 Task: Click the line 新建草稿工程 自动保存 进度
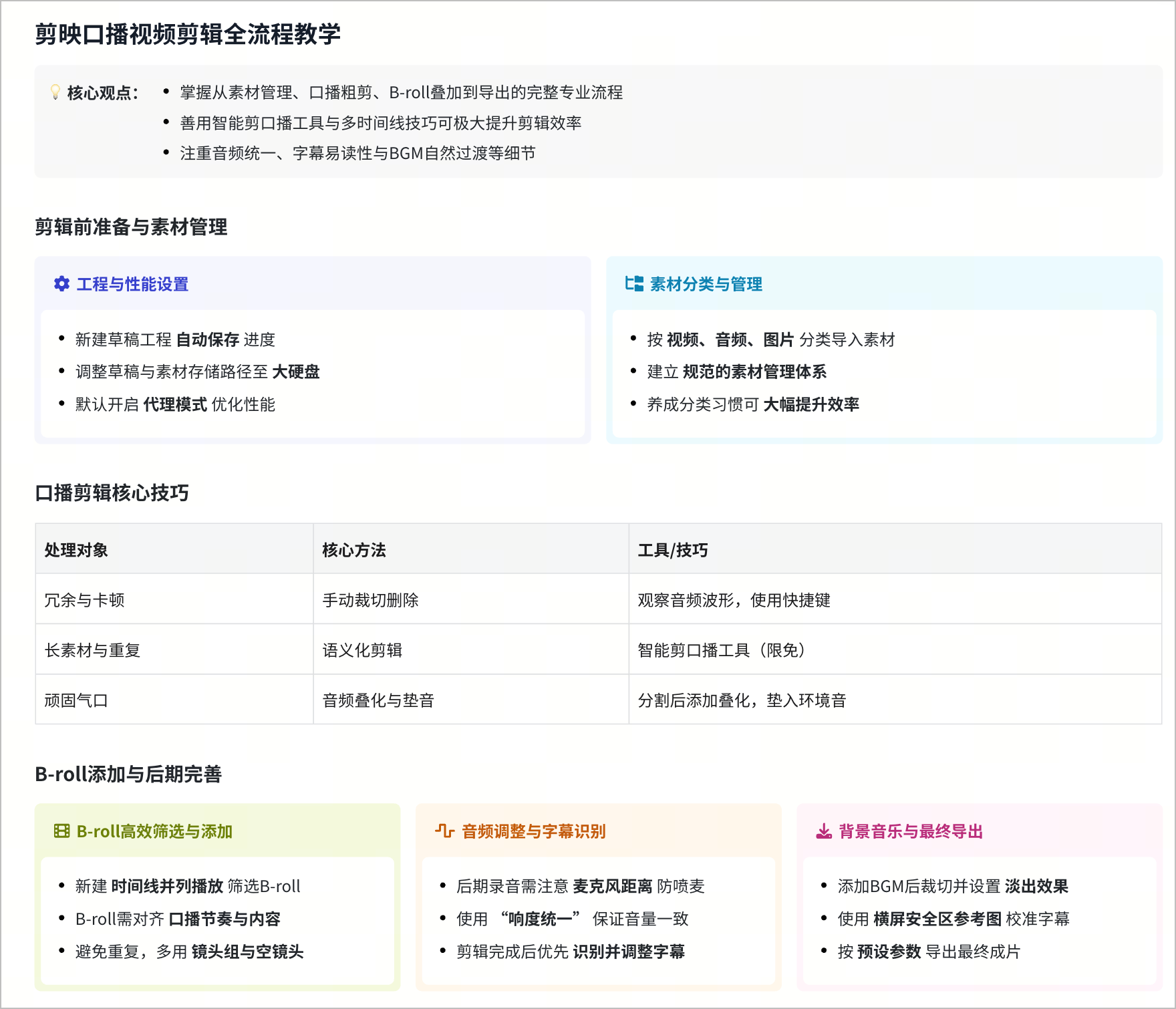click(175, 339)
